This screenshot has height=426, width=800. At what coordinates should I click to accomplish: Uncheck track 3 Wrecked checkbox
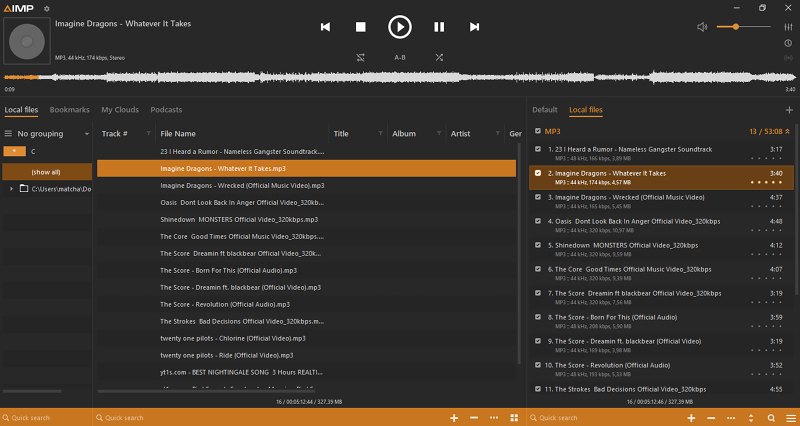tap(538, 197)
